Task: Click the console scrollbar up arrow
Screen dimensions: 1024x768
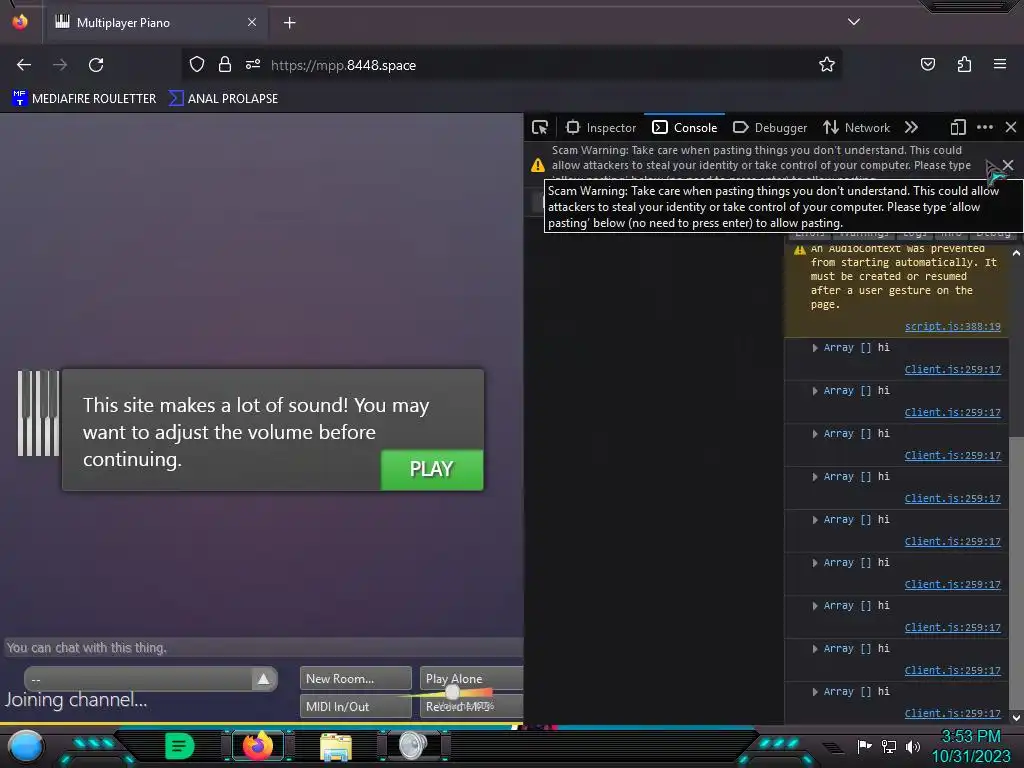Action: (x=1016, y=253)
